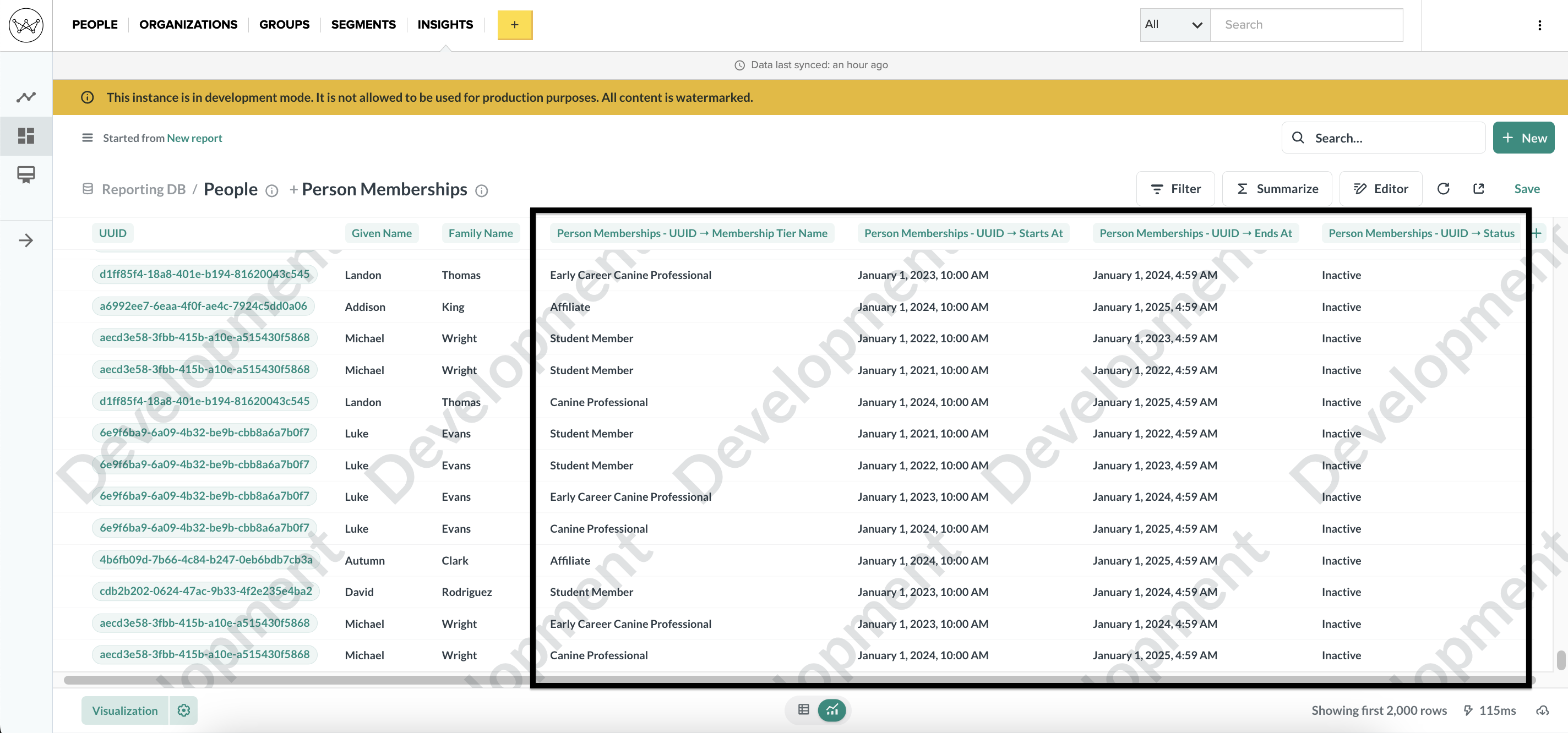The height and width of the screenshot is (733, 1568).
Task: Click the Visualization button
Action: (x=125, y=710)
